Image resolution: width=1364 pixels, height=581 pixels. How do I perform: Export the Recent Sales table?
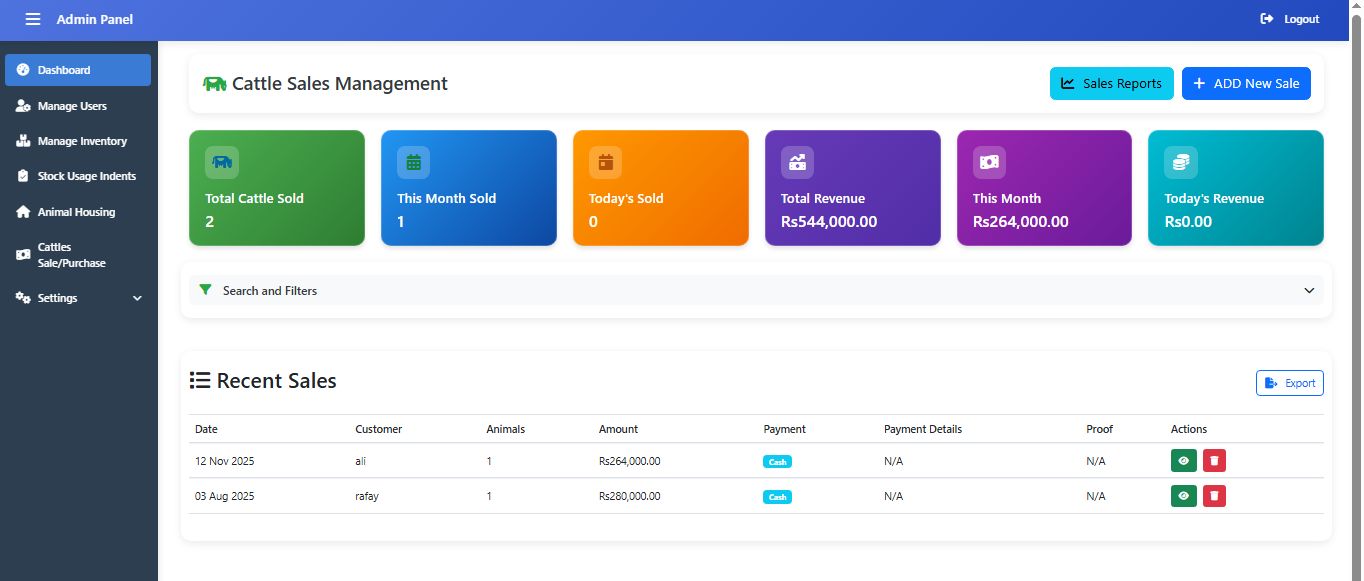tap(1289, 383)
